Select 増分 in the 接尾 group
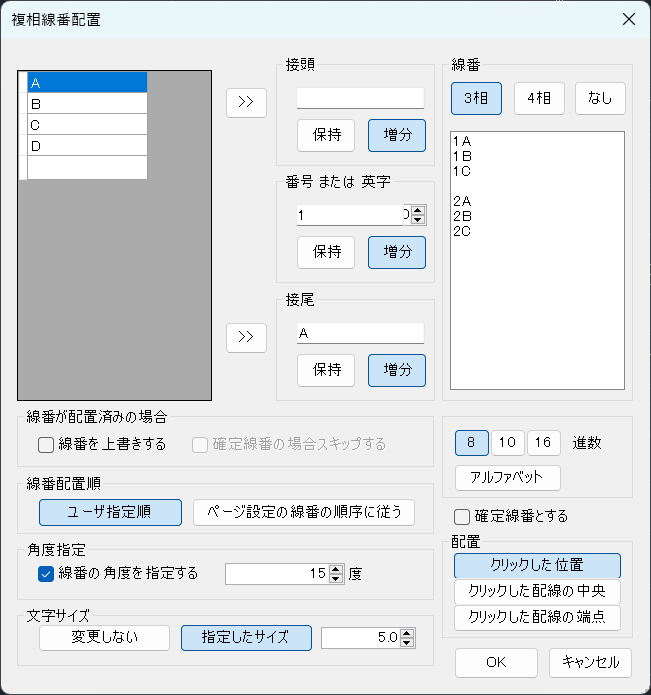651x695 pixels. pyautogui.click(x=397, y=370)
